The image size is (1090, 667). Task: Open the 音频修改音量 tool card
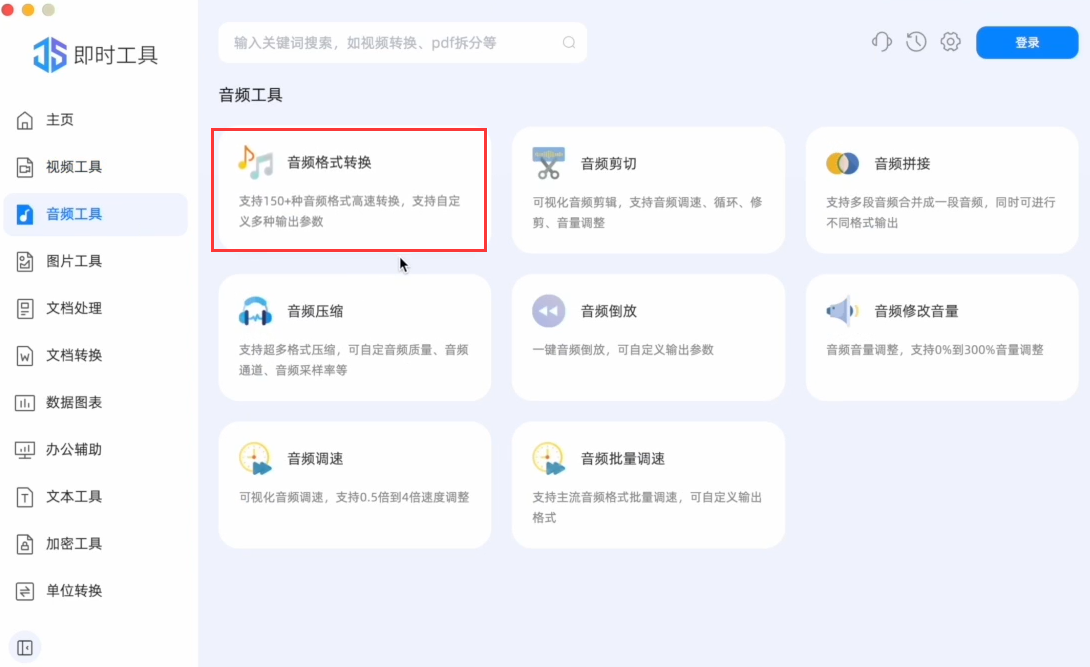pyautogui.click(x=941, y=338)
